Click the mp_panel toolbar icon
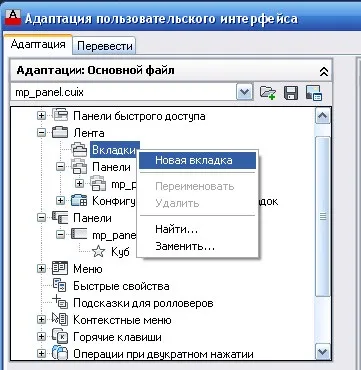 (x=79, y=235)
